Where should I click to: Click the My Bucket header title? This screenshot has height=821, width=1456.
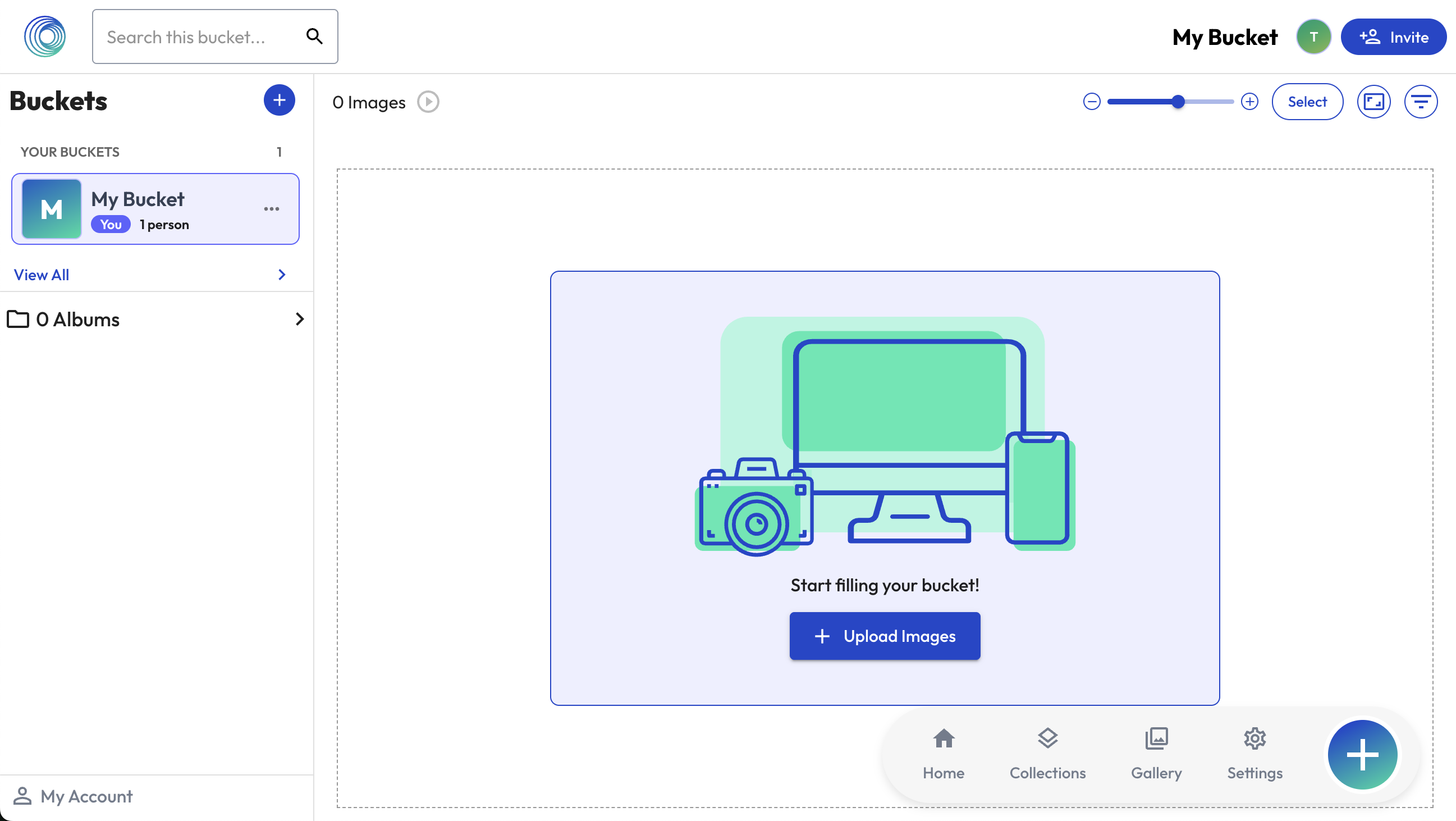tap(1224, 37)
